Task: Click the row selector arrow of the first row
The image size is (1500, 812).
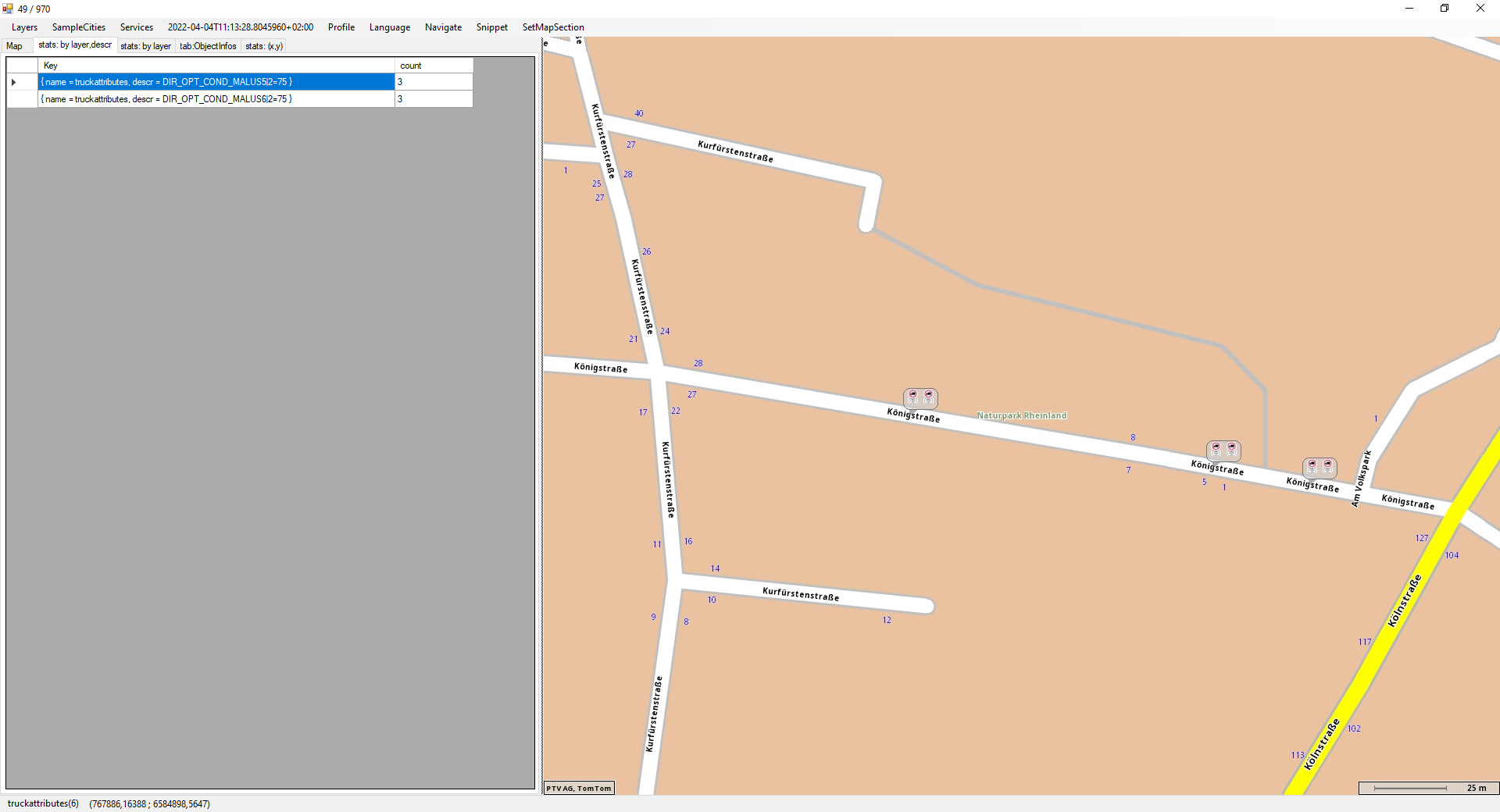Action: pyautogui.click(x=14, y=82)
